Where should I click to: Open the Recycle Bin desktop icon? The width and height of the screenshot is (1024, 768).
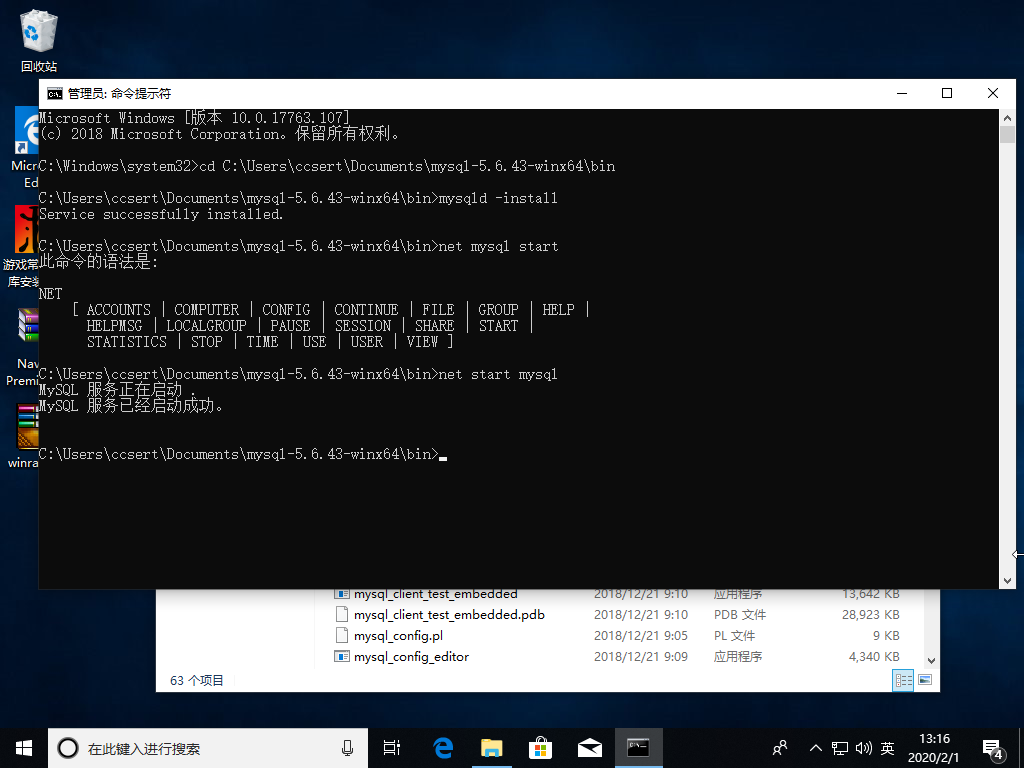tap(39, 40)
